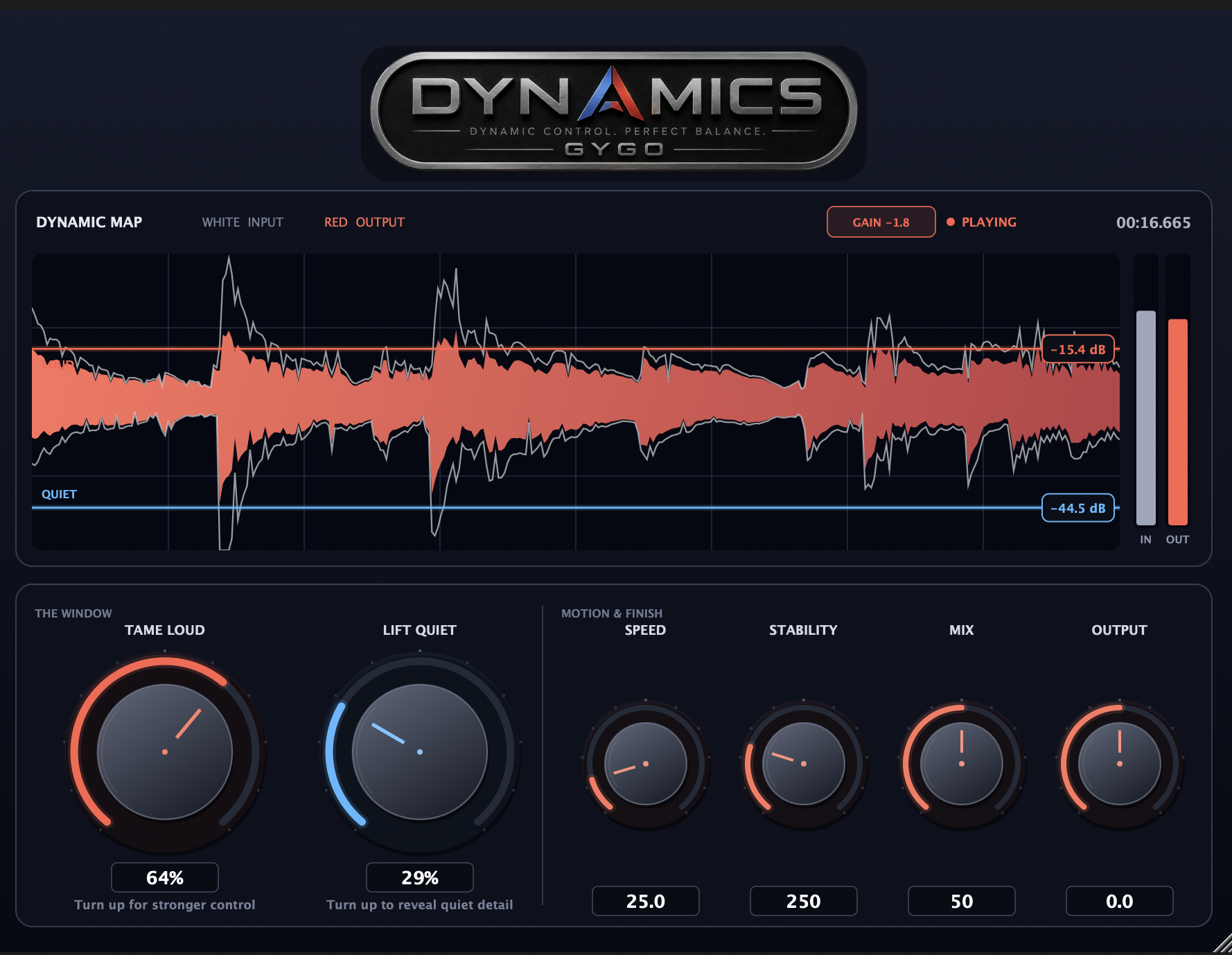Select the Stability 250 value field
1232x955 pixels.
804,901
